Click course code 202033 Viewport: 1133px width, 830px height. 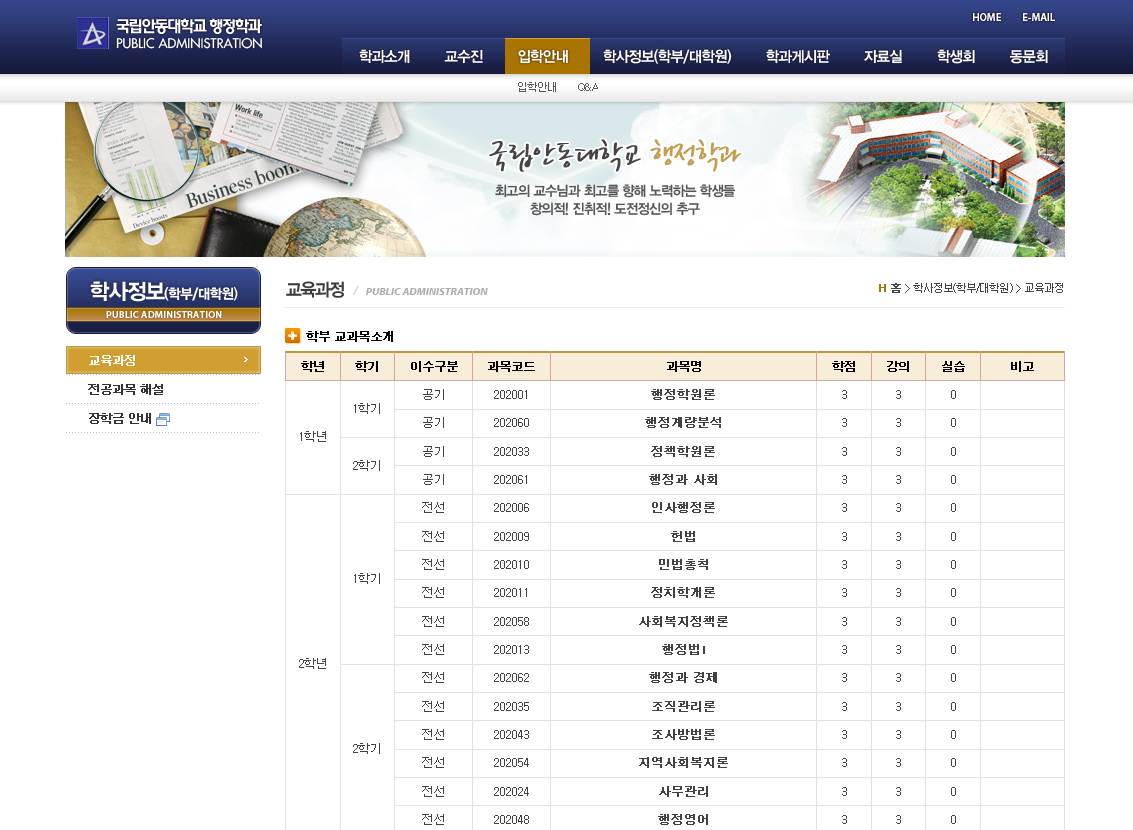click(x=511, y=452)
